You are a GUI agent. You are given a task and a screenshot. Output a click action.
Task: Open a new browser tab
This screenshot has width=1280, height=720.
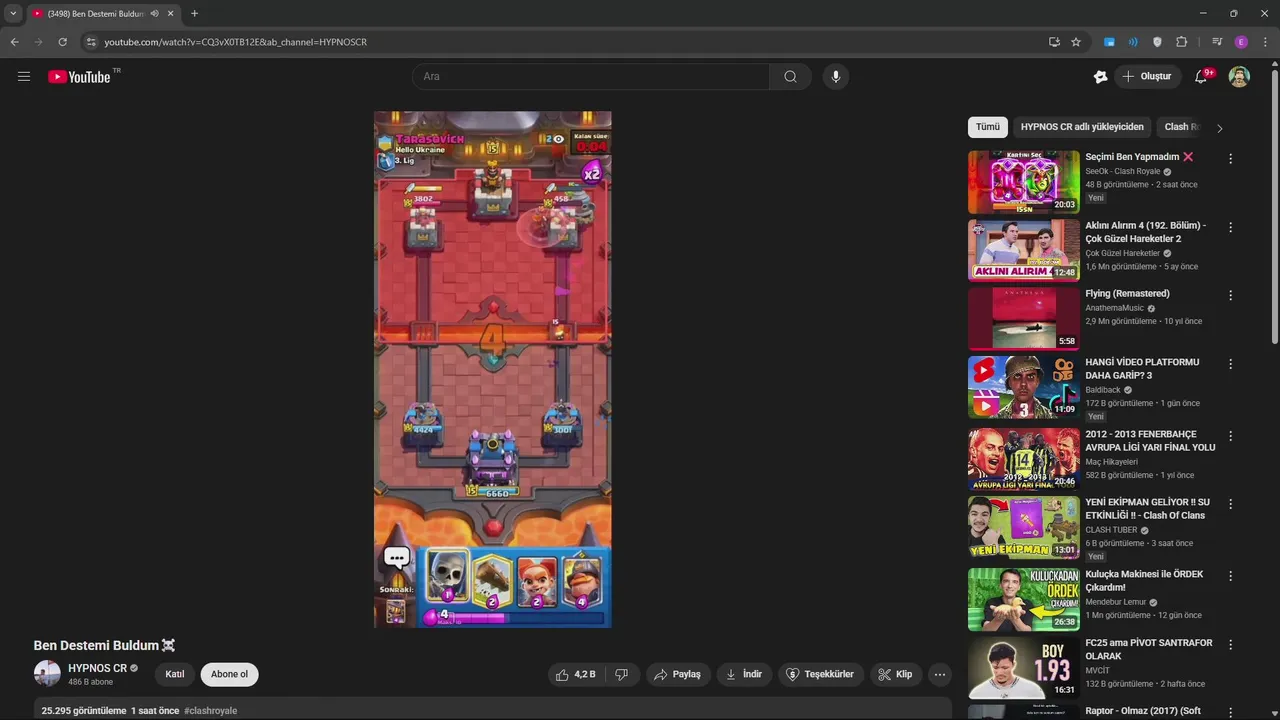(x=194, y=14)
